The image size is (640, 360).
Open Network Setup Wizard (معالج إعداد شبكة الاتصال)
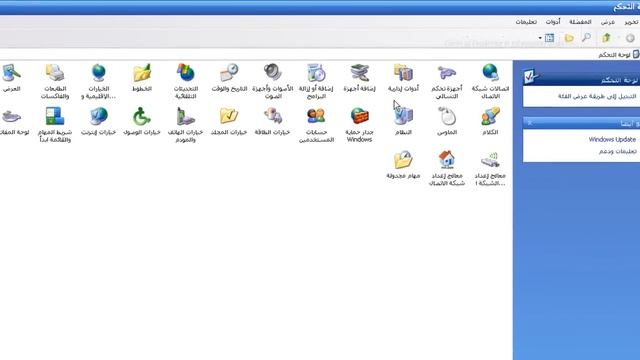pos(447,160)
